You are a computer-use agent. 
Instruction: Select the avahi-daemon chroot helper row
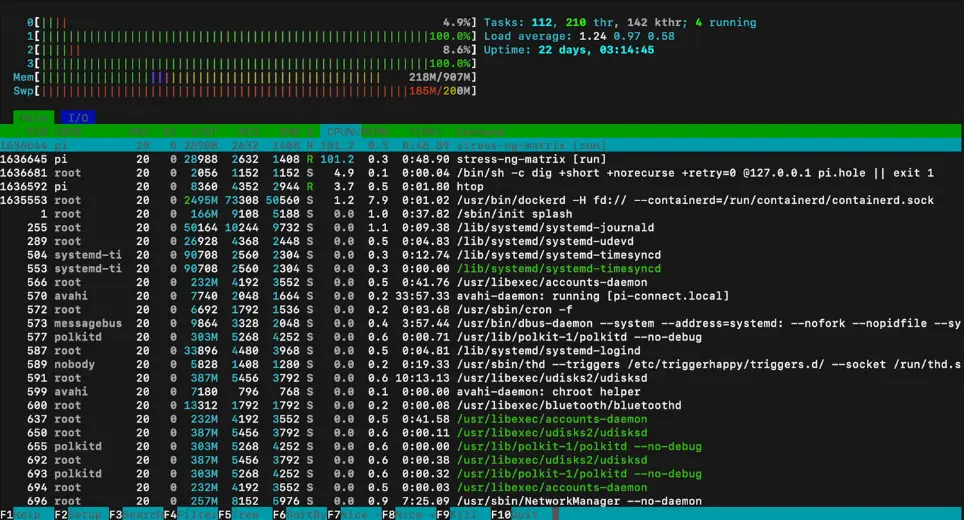pos(481,391)
